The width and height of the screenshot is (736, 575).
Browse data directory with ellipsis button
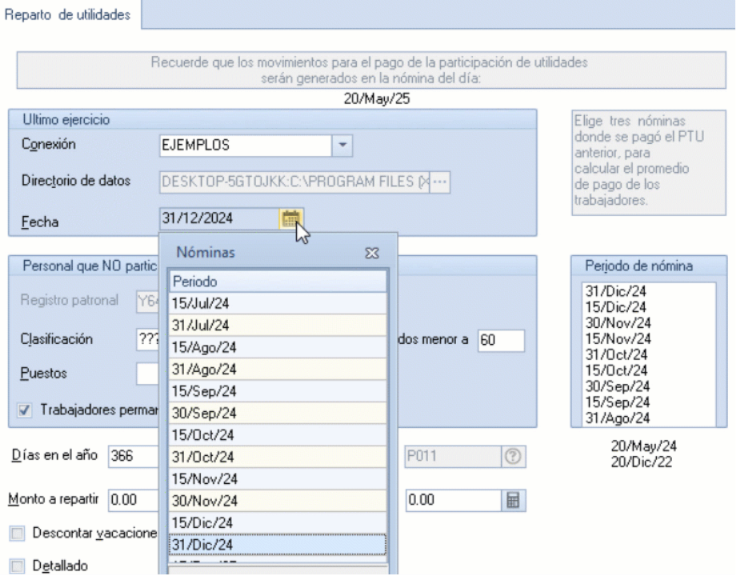point(440,182)
